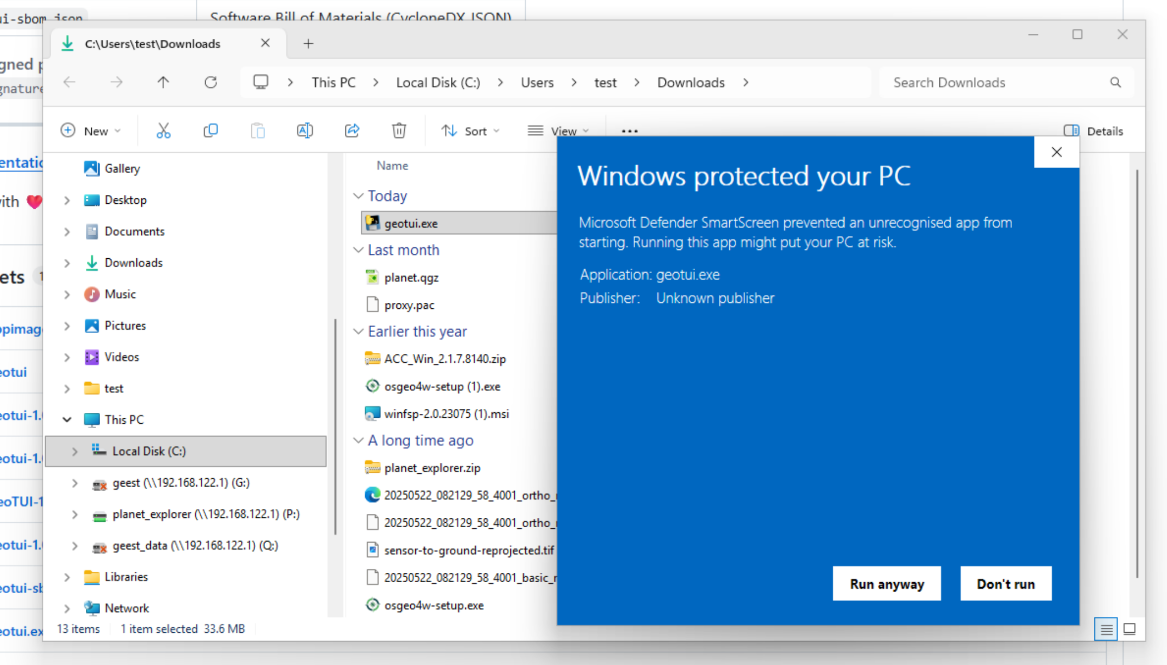The image size is (1167, 665).
Task: Open Libraries in navigation pane
Action: click(x=126, y=577)
